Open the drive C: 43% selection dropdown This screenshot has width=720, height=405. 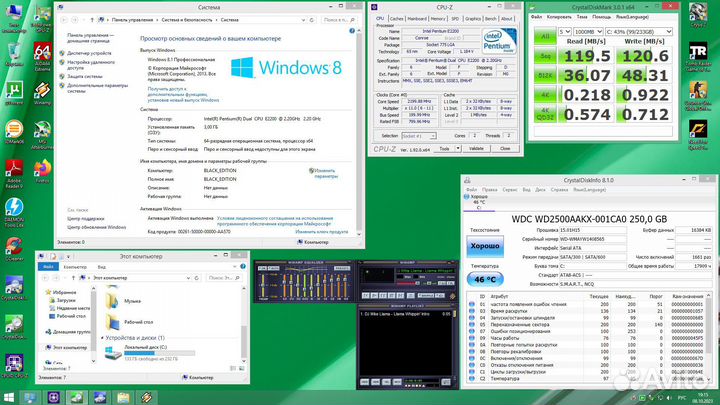639,32
